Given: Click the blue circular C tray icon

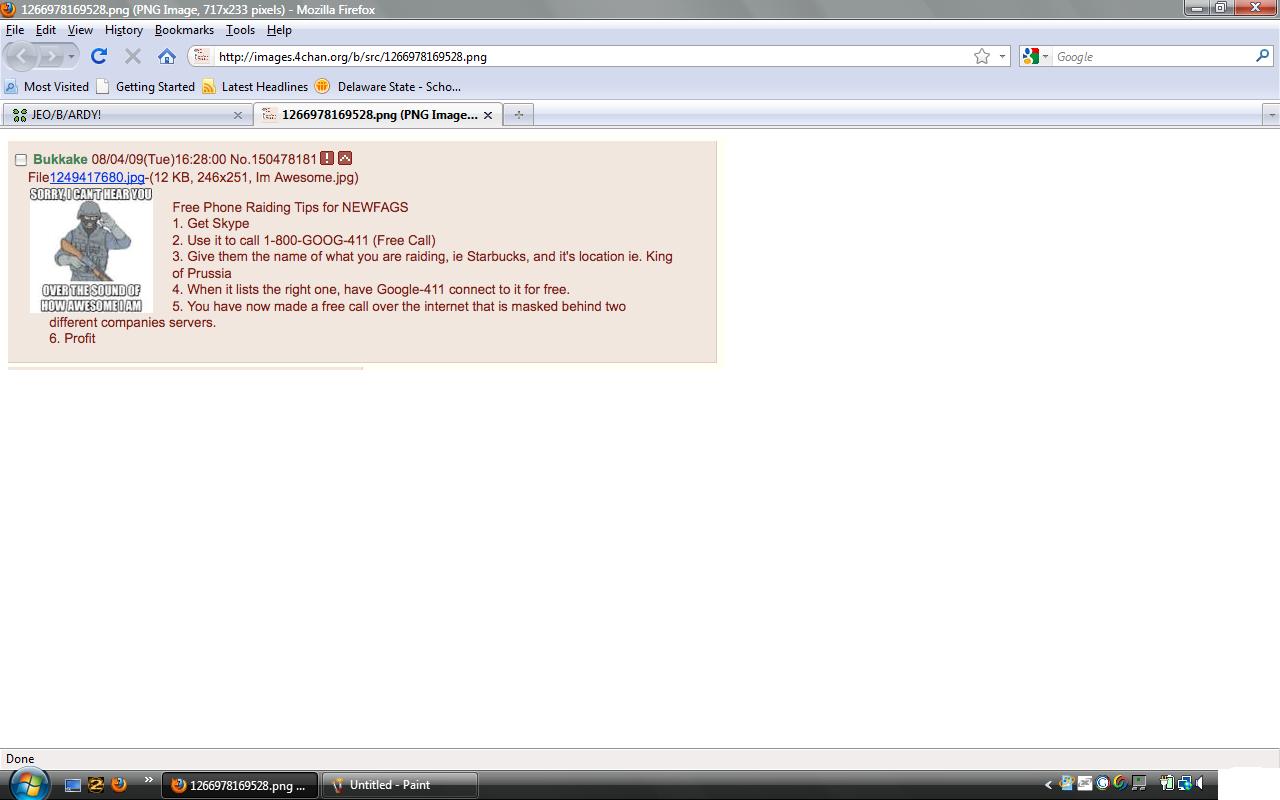Looking at the screenshot, I should [1102, 783].
